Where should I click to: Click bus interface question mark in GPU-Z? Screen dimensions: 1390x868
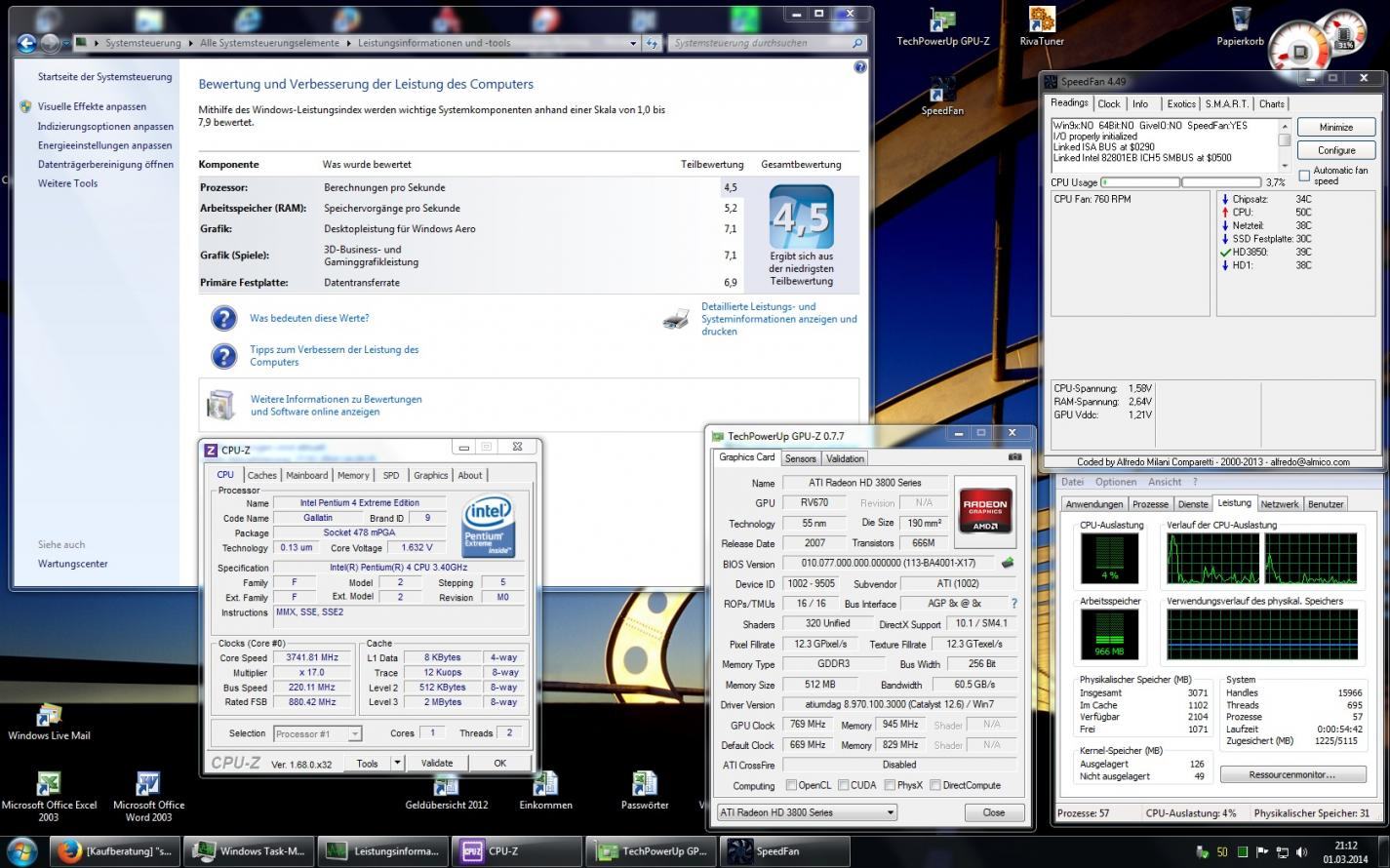(1013, 604)
